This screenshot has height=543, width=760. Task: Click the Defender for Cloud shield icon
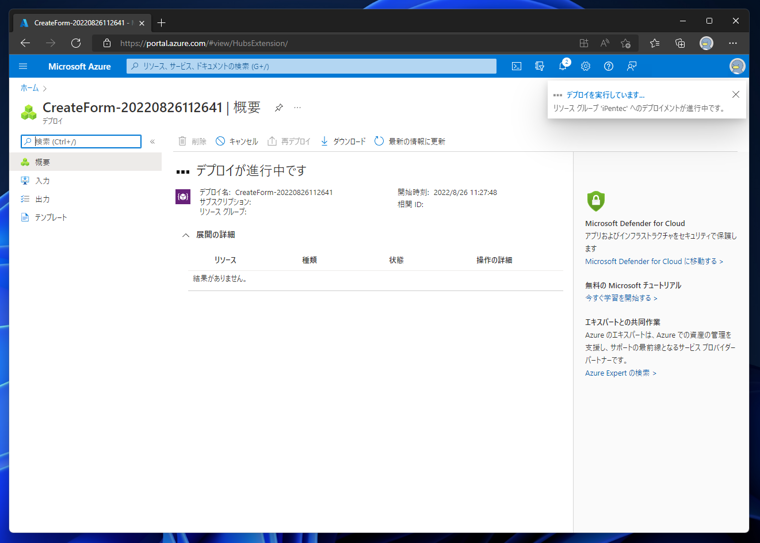pos(596,201)
